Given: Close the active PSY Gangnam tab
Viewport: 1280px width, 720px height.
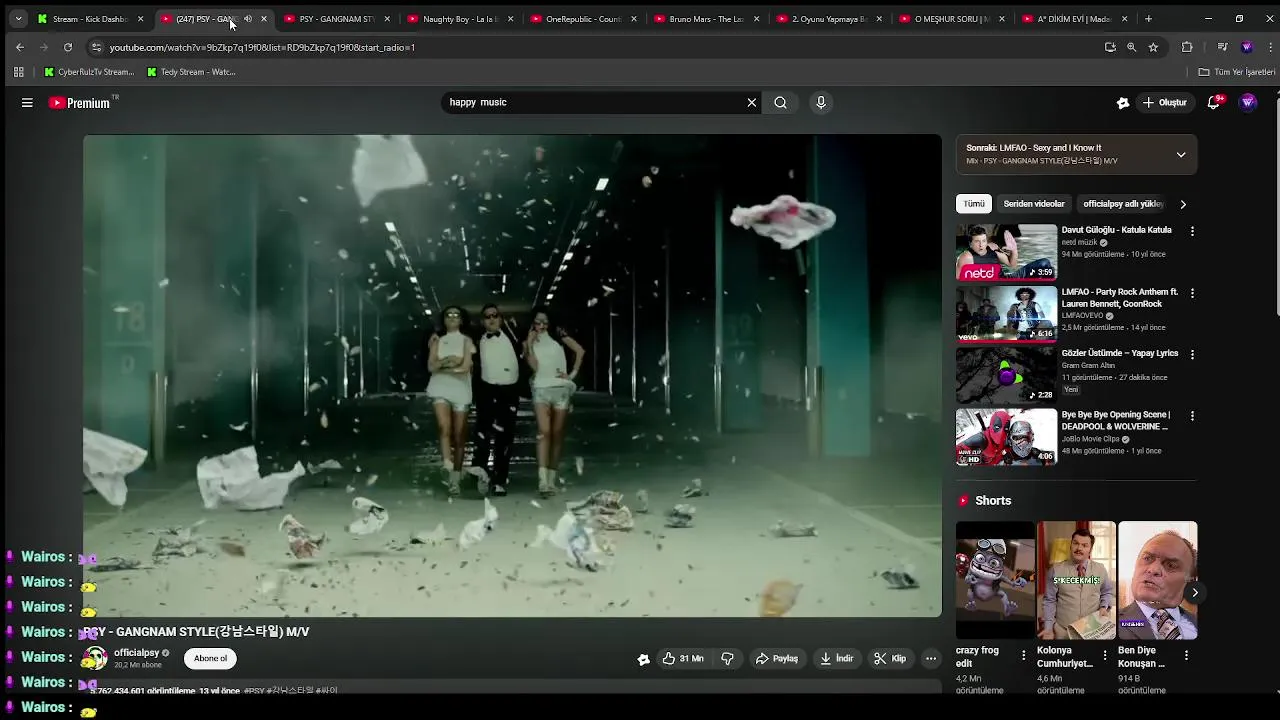Looking at the screenshot, I should [264, 19].
